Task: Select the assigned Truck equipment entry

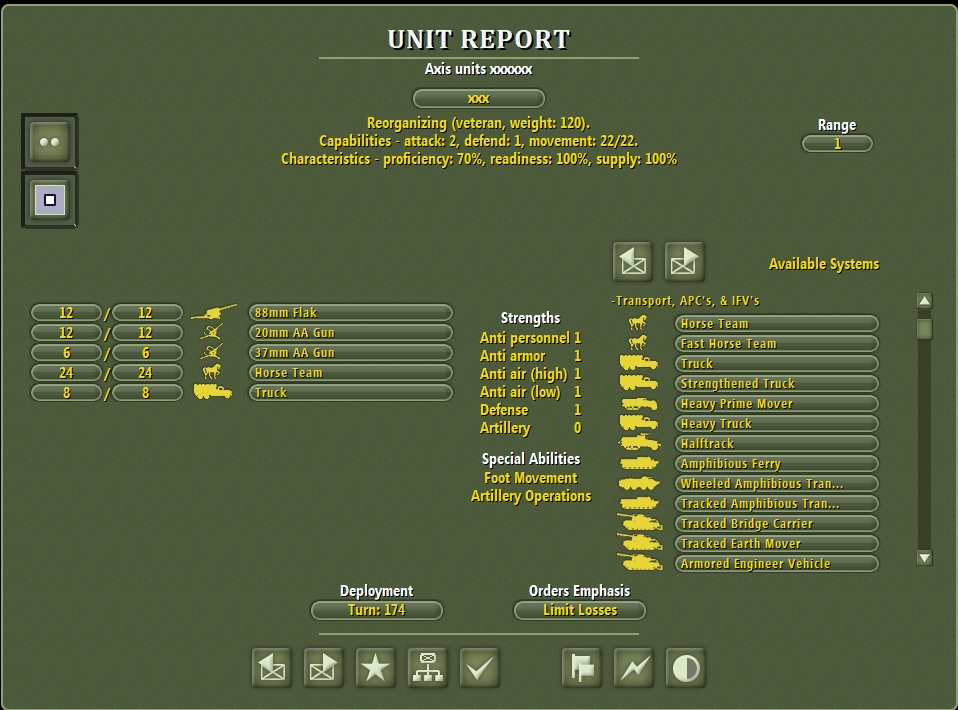Action: (351, 392)
